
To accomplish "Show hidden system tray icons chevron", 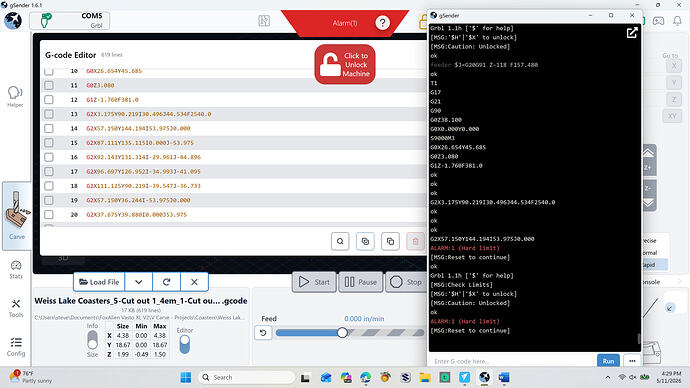I will pos(608,377).
